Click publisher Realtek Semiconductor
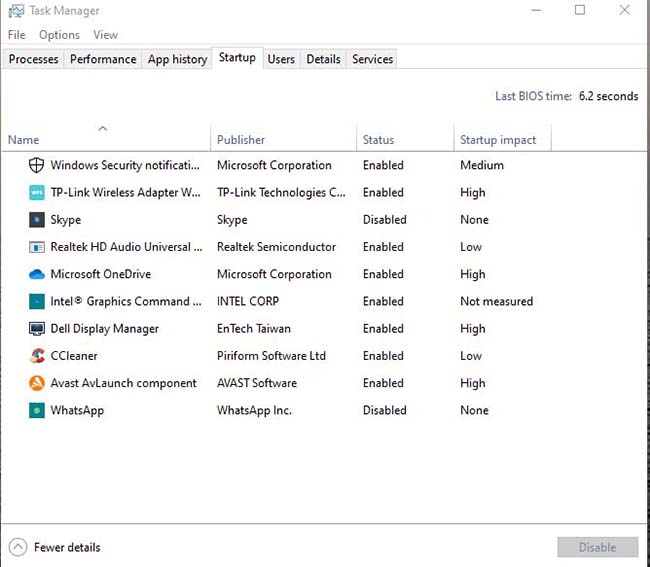650x567 pixels. coord(276,247)
